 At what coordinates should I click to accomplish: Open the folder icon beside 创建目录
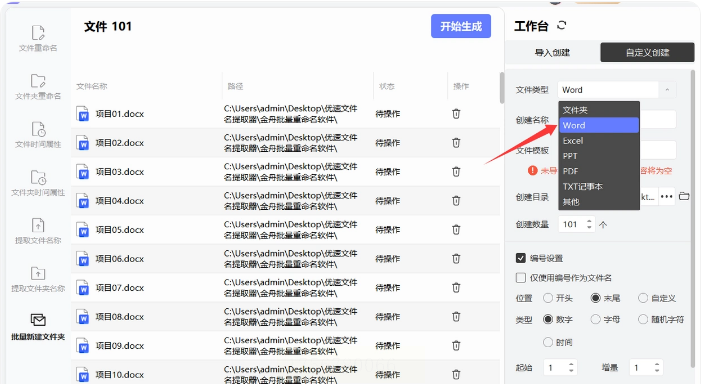tap(684, 196)
